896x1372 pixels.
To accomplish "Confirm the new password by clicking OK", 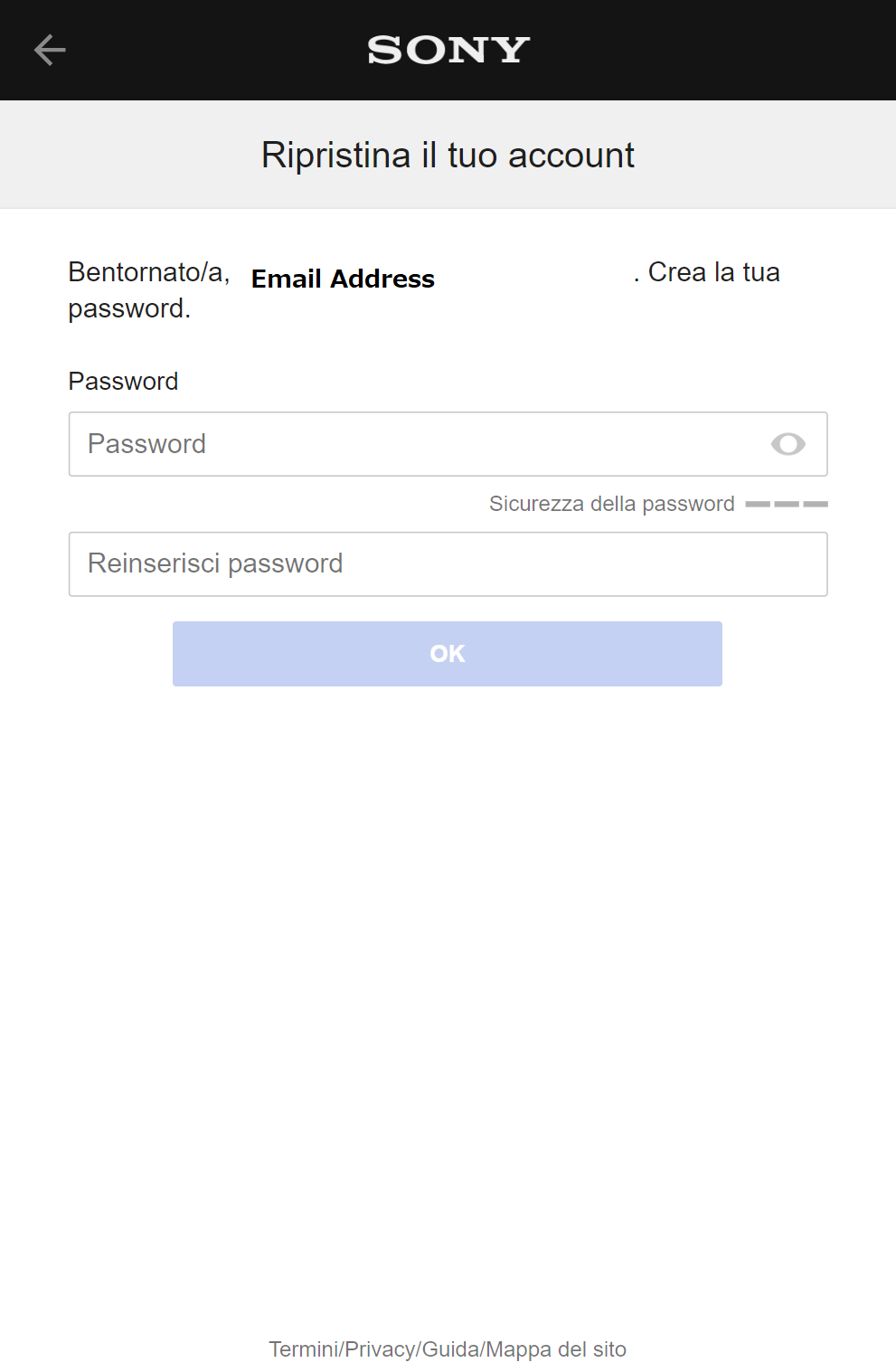I will click(447, 653).
